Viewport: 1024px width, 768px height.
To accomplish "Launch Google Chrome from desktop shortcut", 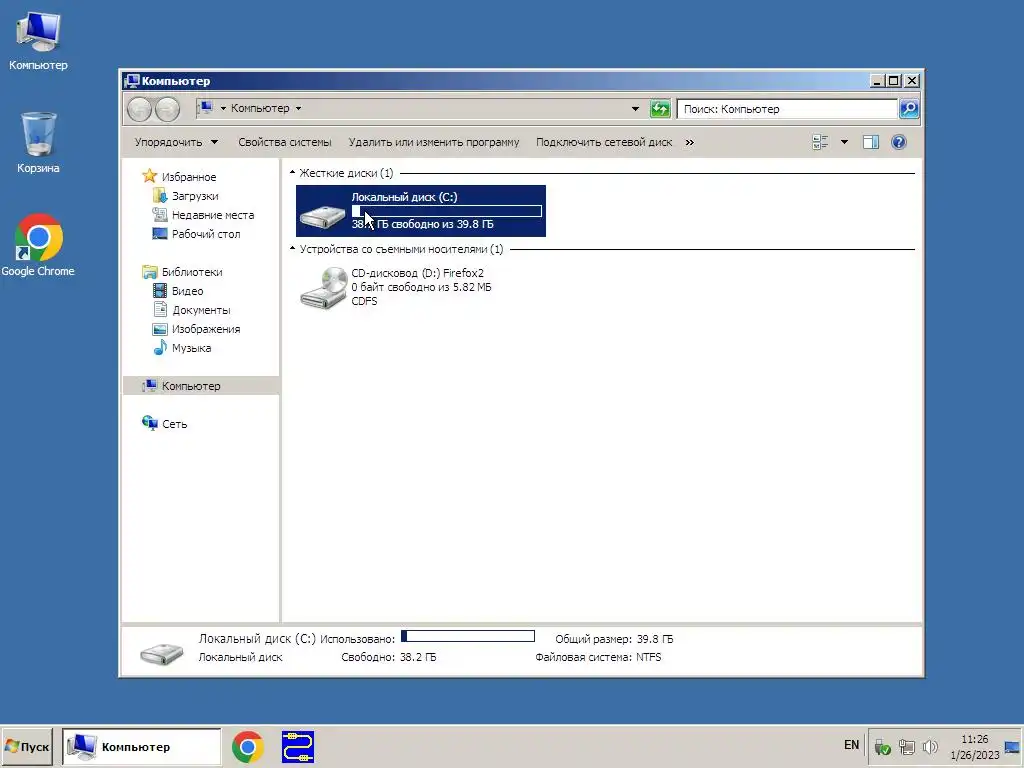I will [x=38, y=246].
